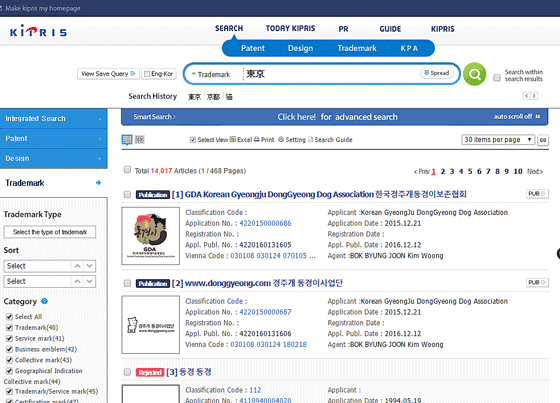This screenshot has width=560, height=403.
Task: Toggle Select All category checkbox
Action: [9, 317]
